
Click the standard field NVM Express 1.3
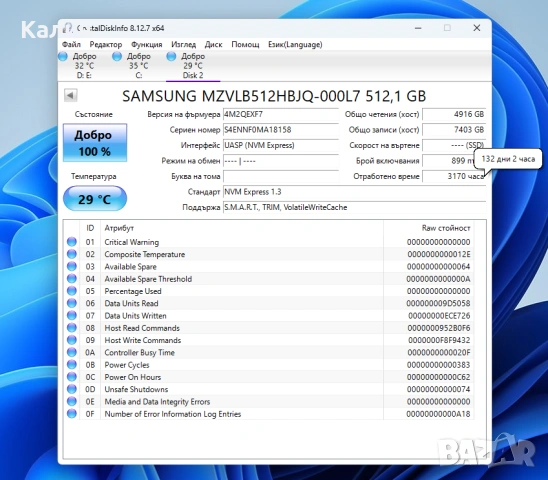coord(354,192)
